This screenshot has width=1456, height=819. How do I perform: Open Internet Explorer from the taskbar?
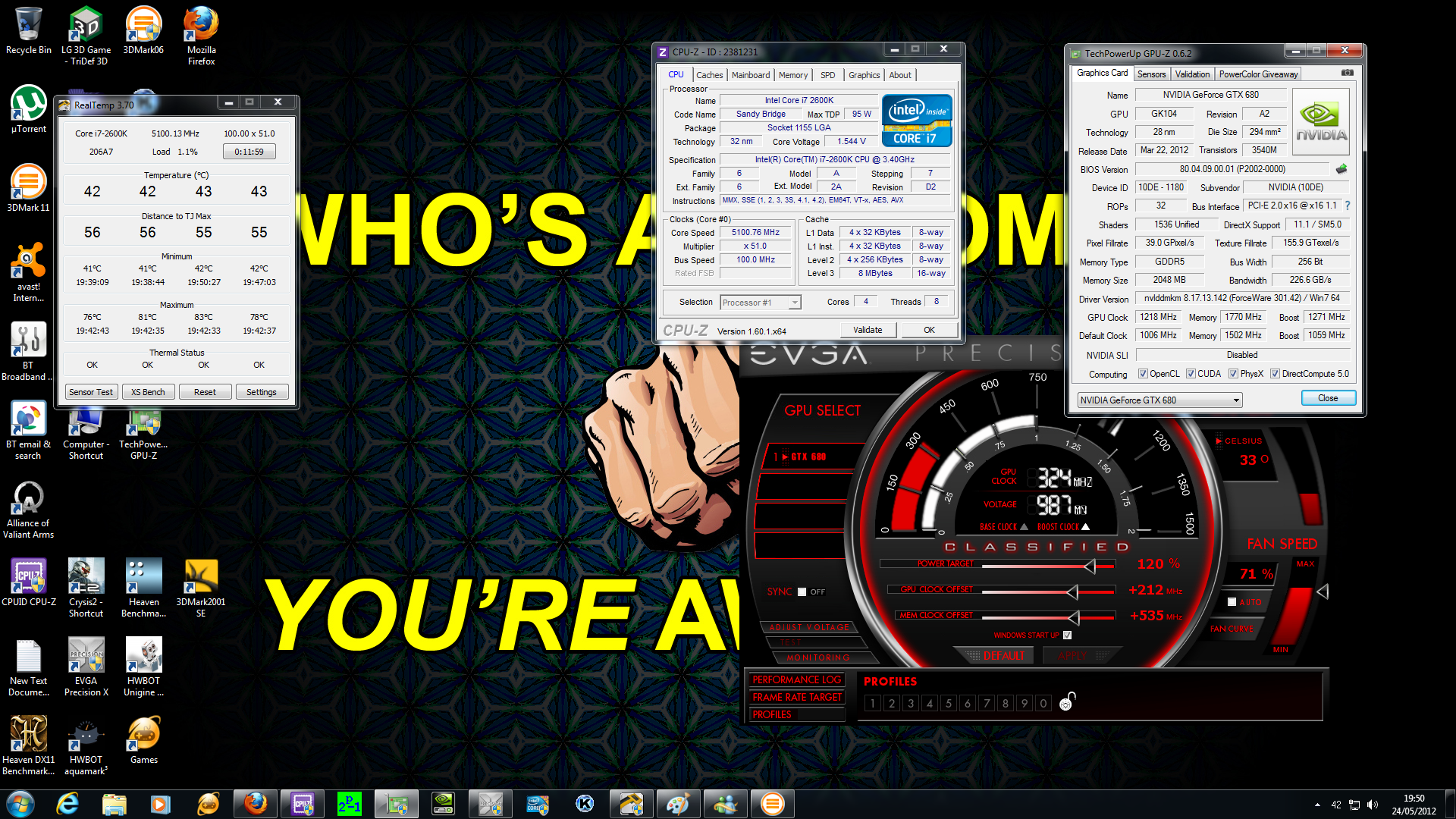68,804
